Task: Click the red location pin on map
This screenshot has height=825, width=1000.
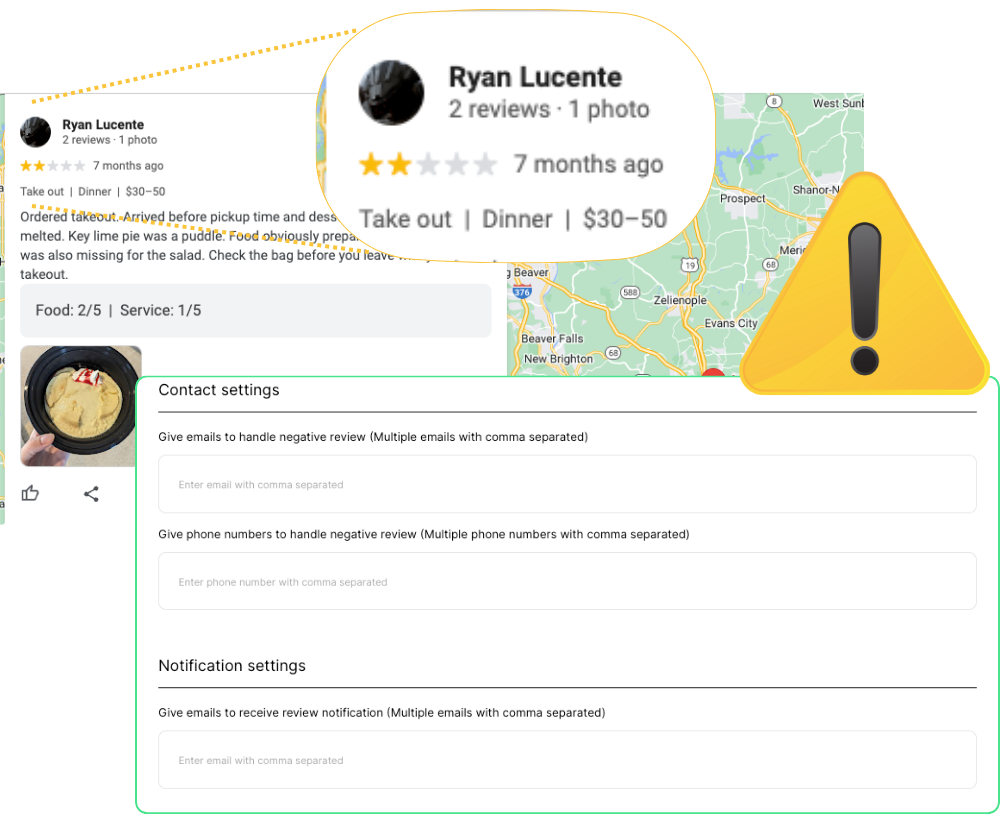Action: (714, 372)
